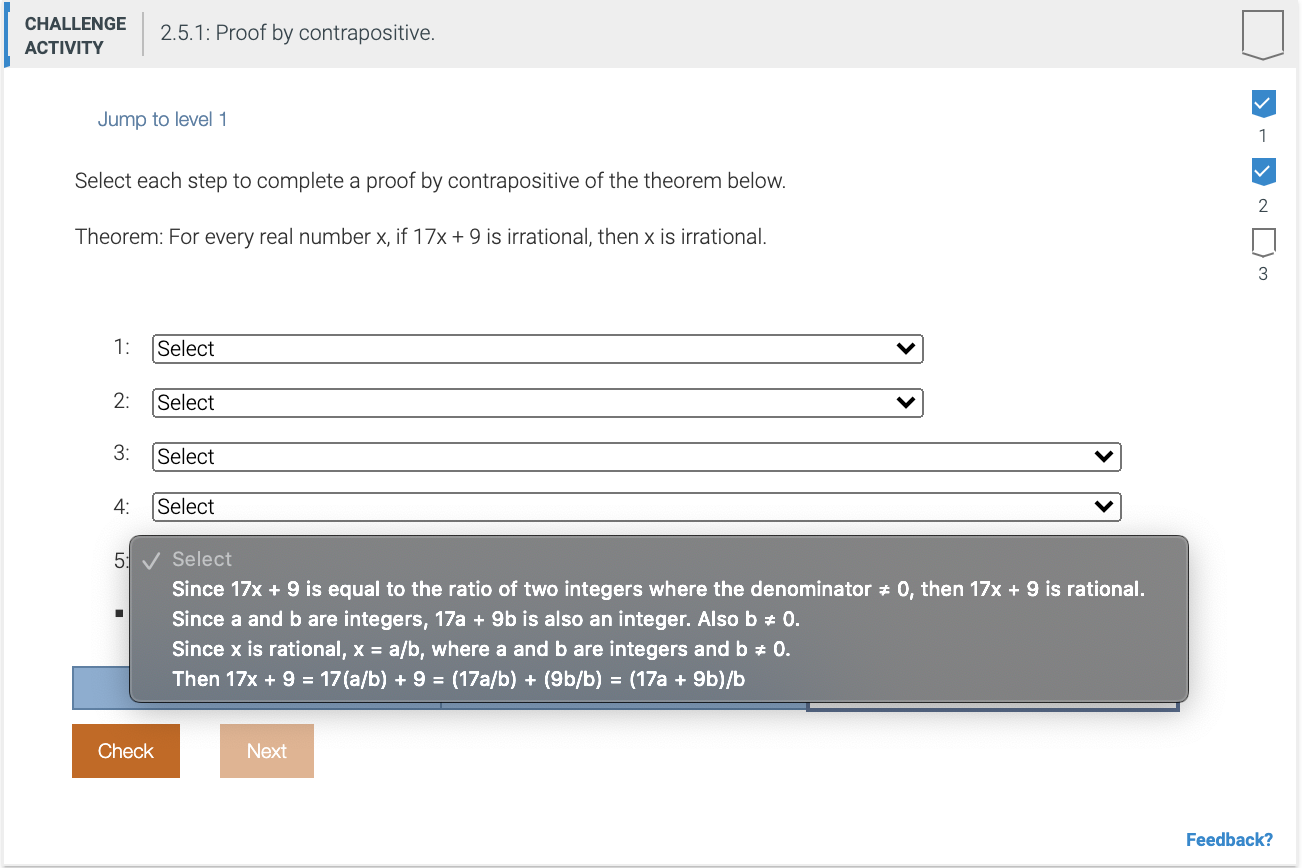Click the checkmark beside Select in open menu

coord(149,558)
